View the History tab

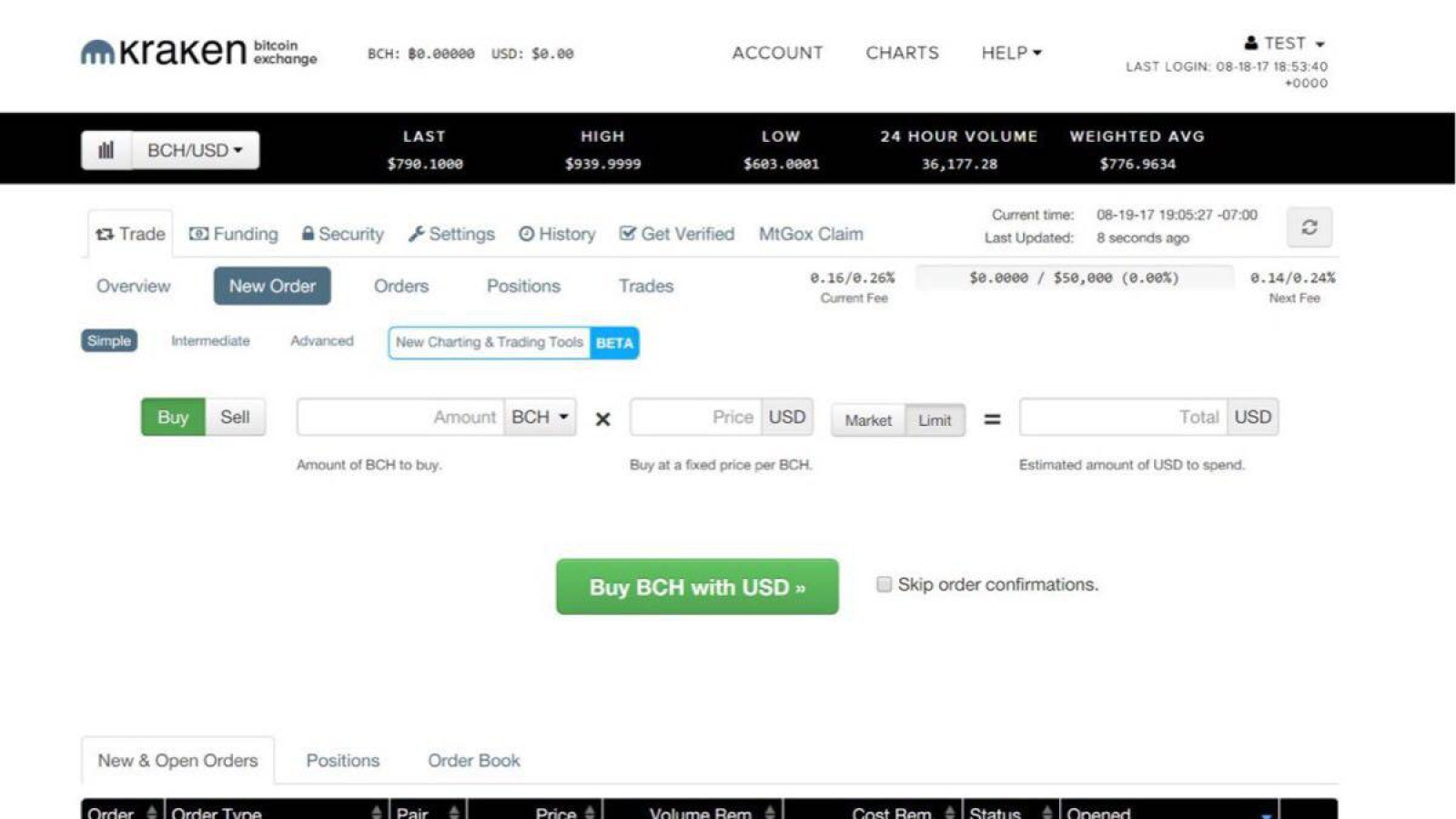coord(557,234)
